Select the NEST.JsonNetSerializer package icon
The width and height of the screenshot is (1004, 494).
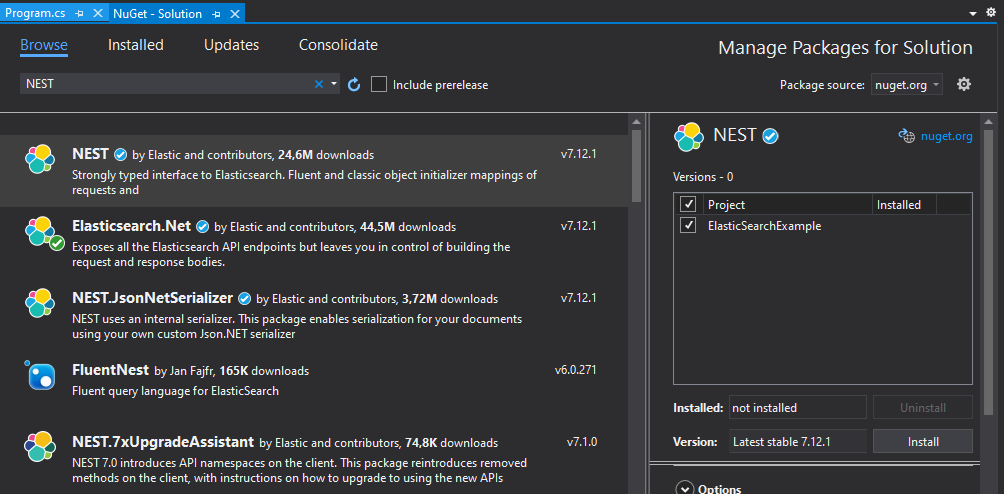click(40, 302)
